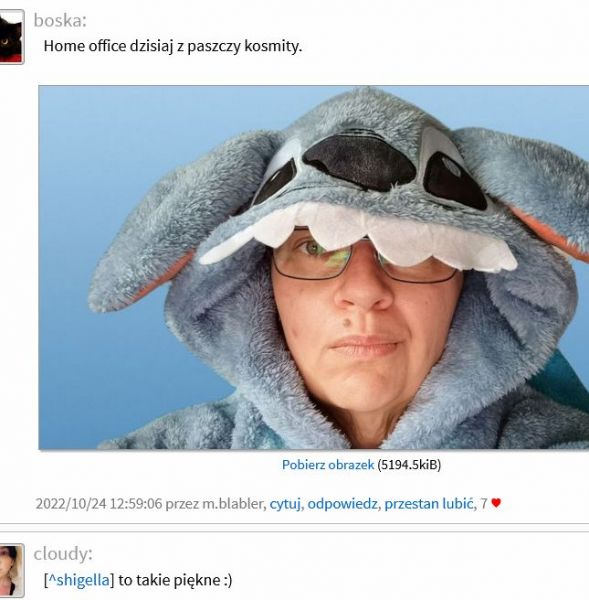Click the file size label 5194.5kiB
589x600 pixels.
[x=409, y=465]
